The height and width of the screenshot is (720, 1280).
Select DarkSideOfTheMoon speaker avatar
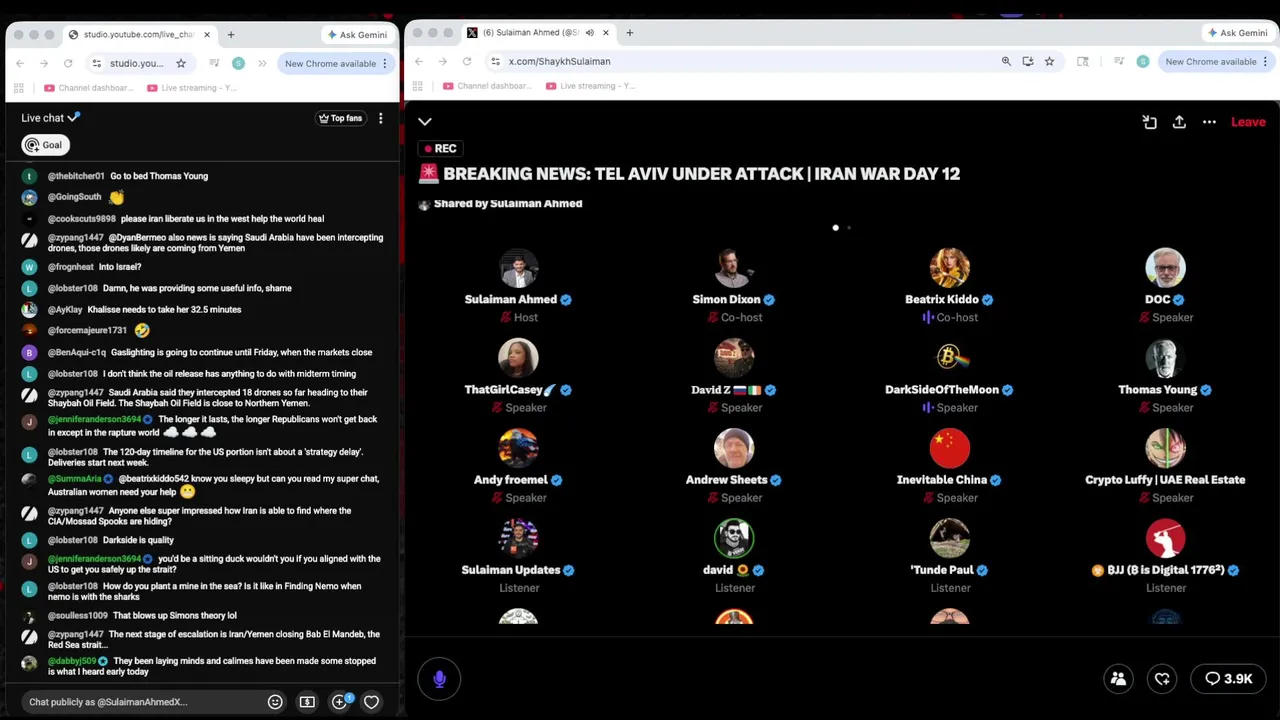[949, 358]
